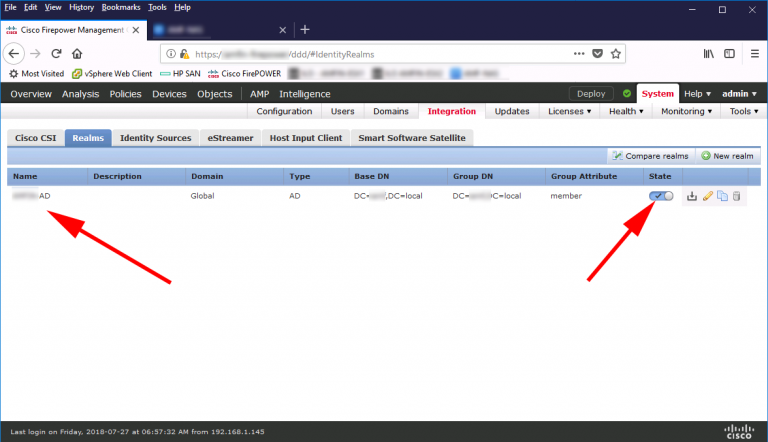Go to Domains submenu

tap(391, 111)
